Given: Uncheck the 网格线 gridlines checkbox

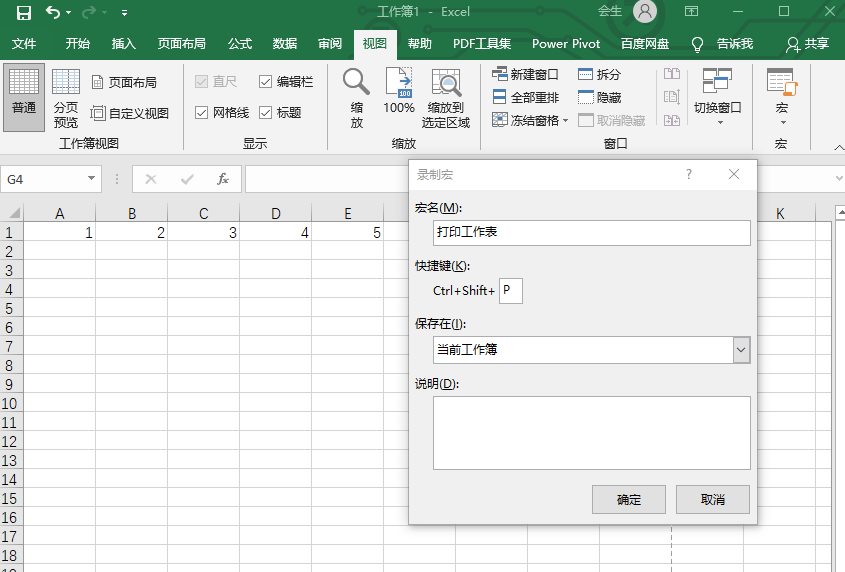Looking at the screenshot, I should click(202, 113).
